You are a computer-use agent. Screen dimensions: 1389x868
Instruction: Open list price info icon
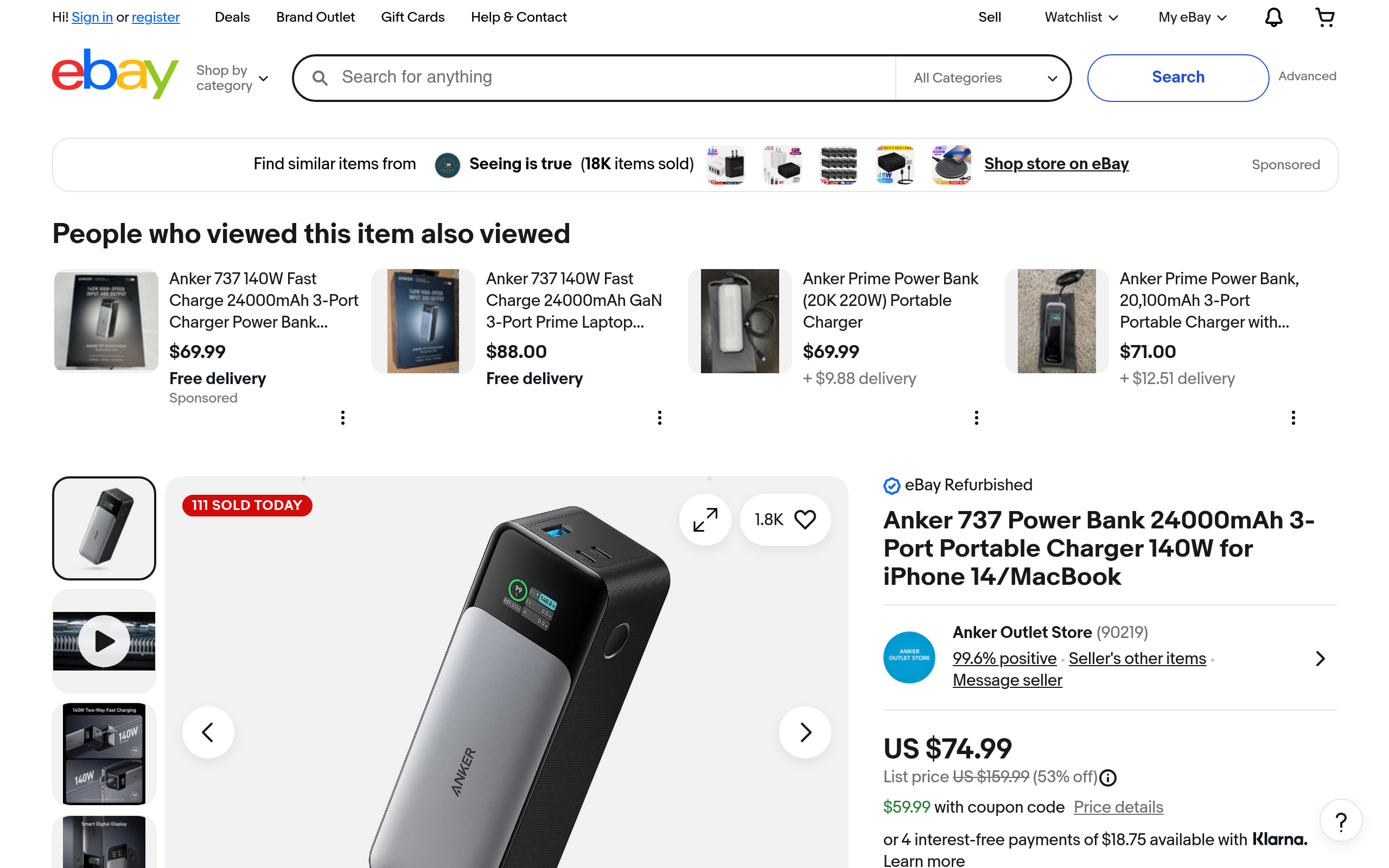pyautogui.click(x=1108, y=778)
